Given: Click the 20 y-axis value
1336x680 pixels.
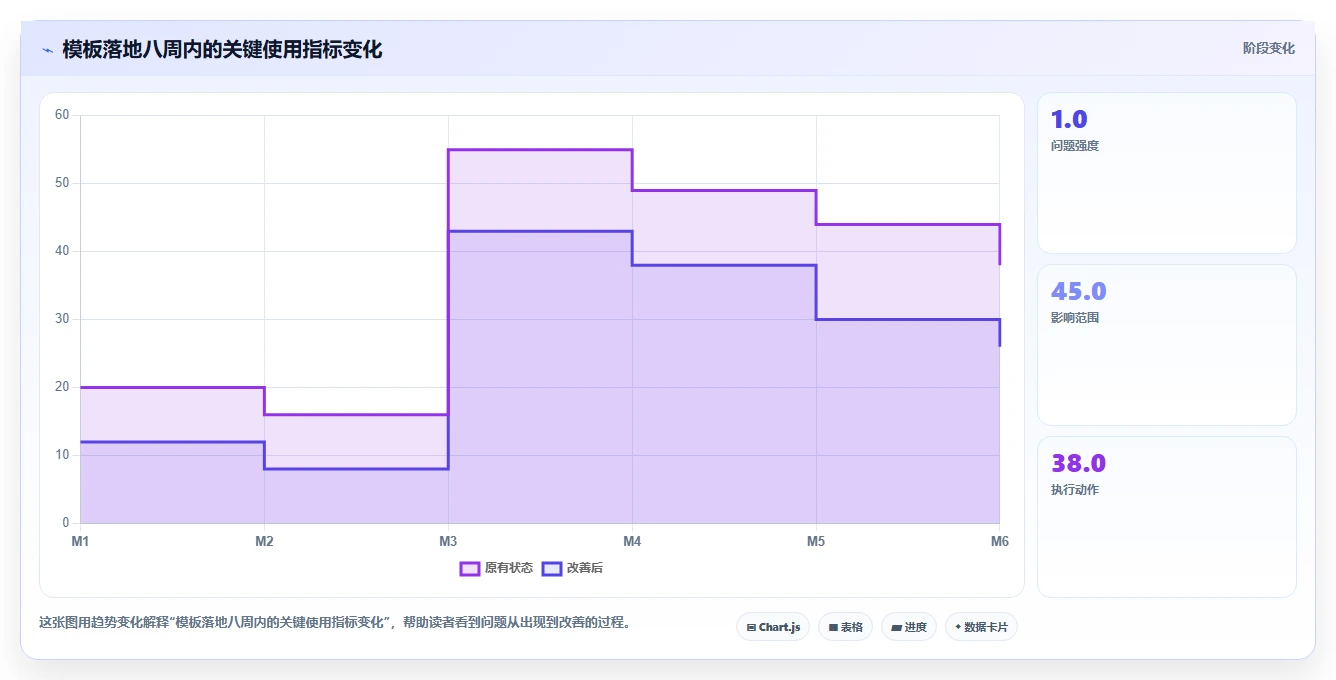Looking at the screenshot, I should click(62, 387).
